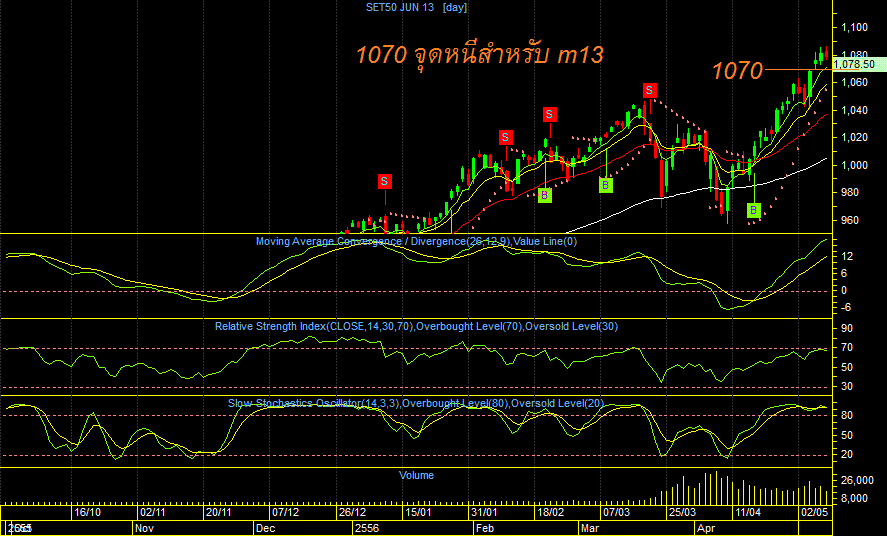The width and height of the screenshot is (887, 536).
Task: Click the '2556' year label
Action: pyautogui.click(x=367, y=529)
